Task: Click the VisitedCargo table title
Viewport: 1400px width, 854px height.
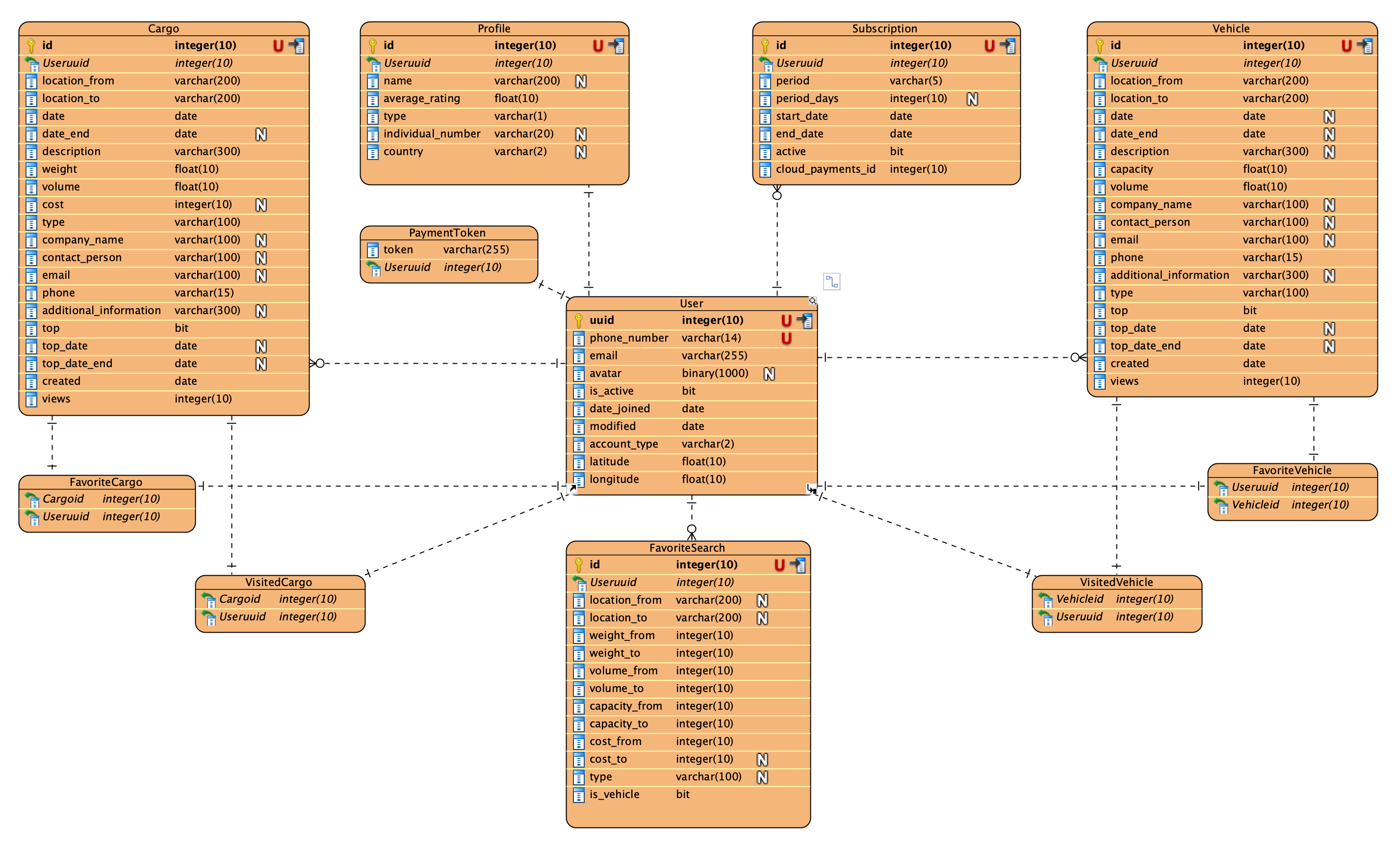Action: pyautogui.click(x=279, y=582)
